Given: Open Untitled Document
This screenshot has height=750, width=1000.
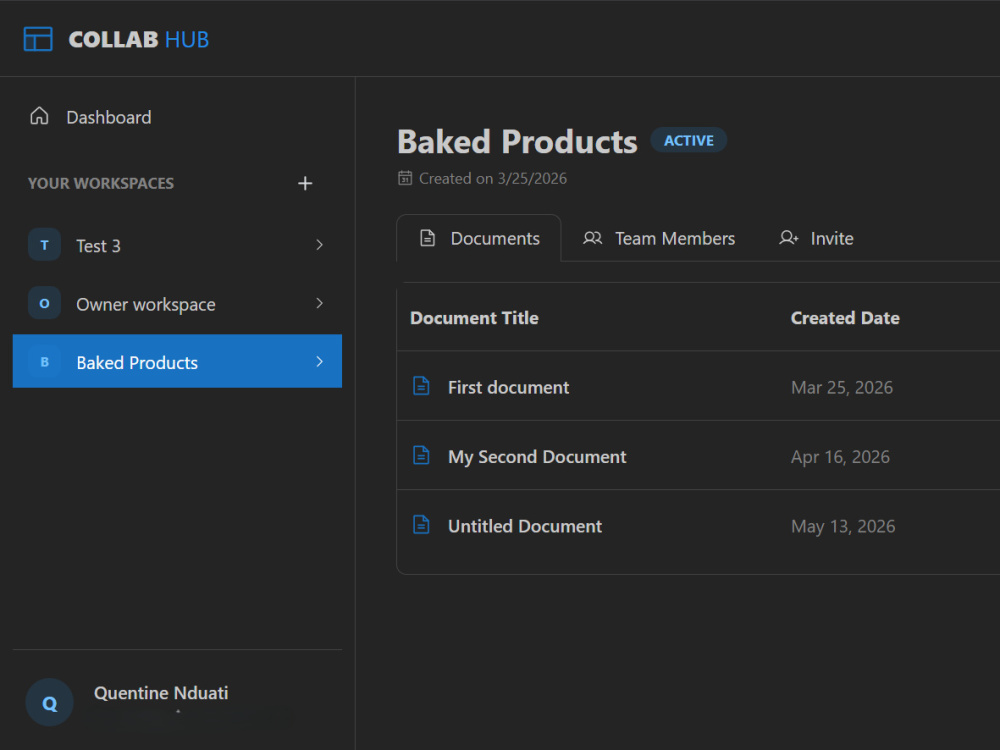Looking at the screenshot, I should (x=524, y=526).
